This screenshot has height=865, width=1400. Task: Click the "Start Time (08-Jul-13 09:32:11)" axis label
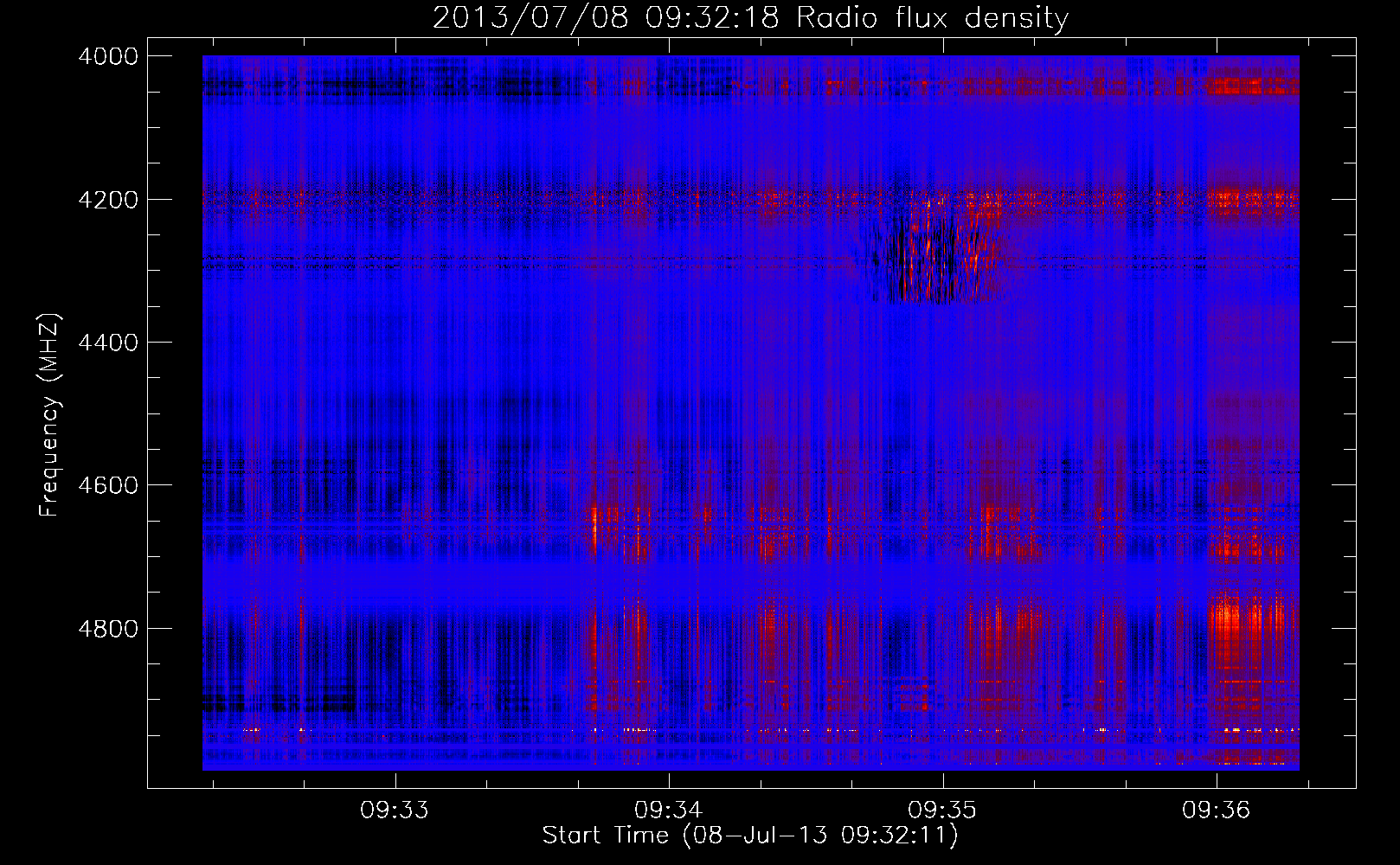point(750,836)
